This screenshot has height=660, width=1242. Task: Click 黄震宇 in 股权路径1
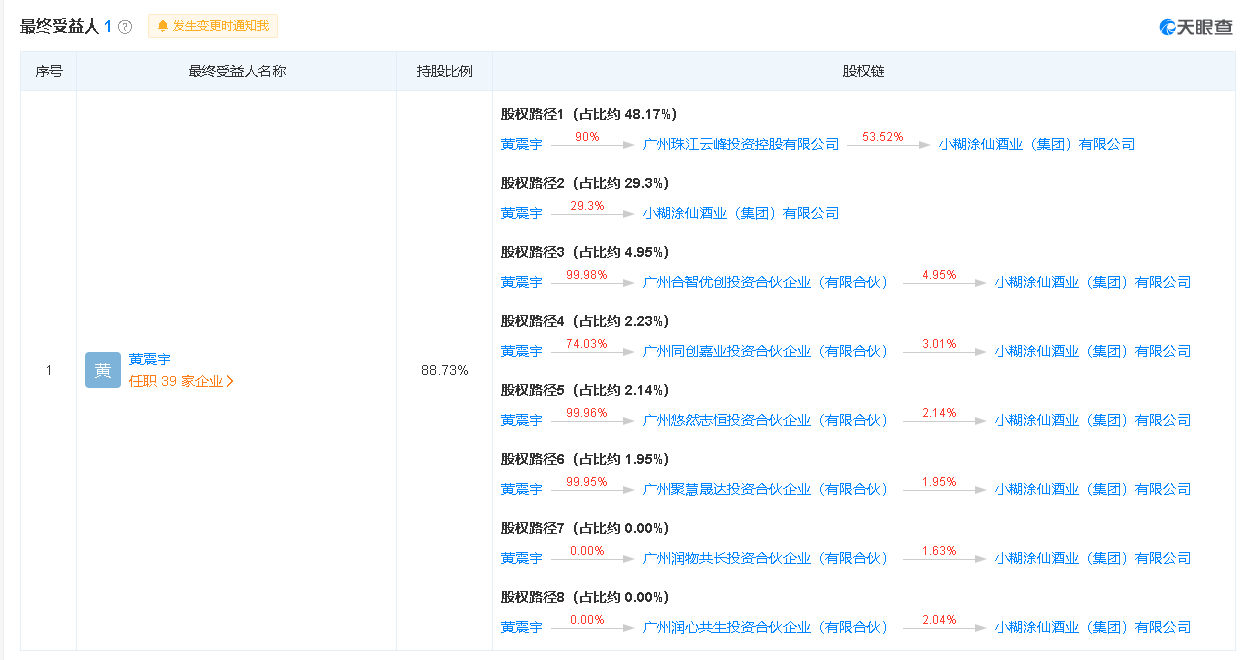[x=522, y=144]
